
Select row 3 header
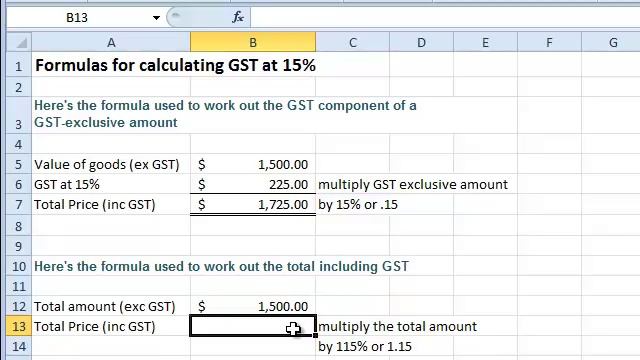(x=19, y=115)
